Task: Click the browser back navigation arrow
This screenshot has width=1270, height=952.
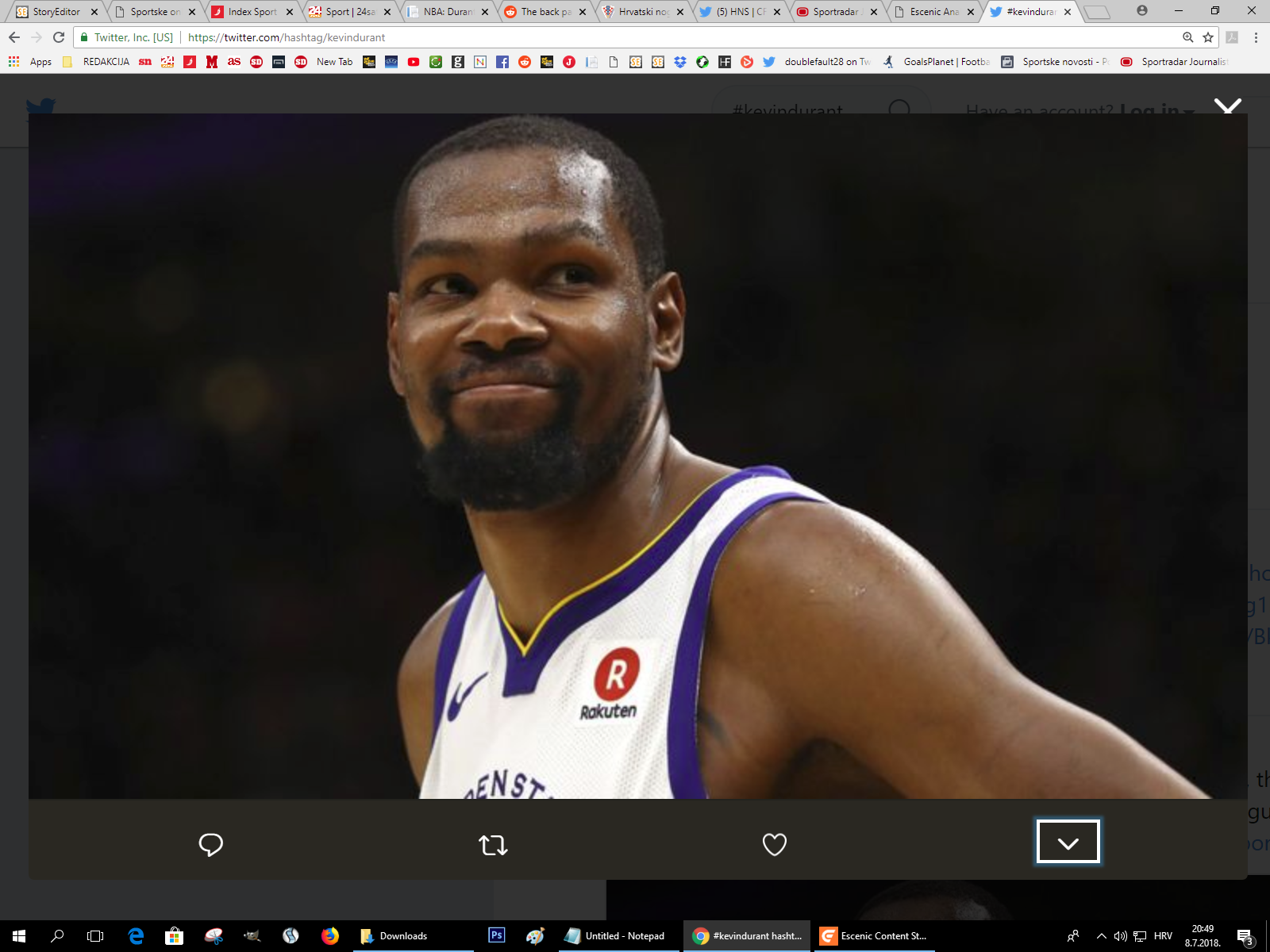Action: click(x=14, y=36)
